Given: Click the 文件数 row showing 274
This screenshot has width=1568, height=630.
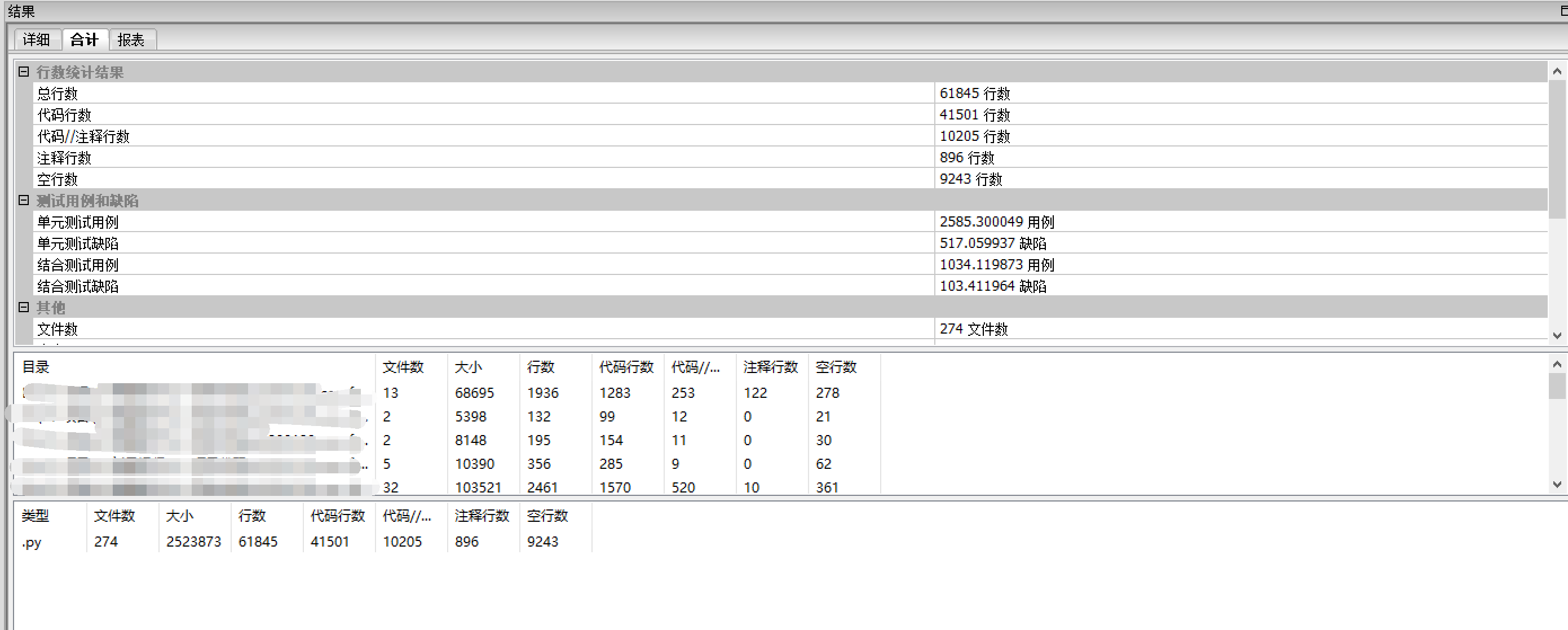Looking at the screenshot, I should (x=58, y=329).
